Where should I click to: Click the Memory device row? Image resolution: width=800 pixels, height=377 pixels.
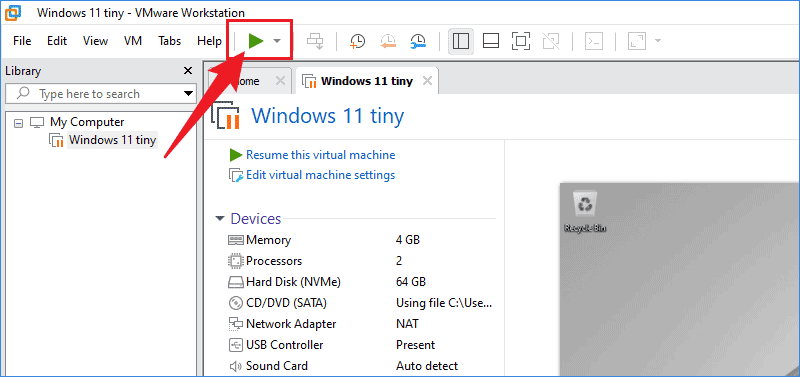(361, 240)
